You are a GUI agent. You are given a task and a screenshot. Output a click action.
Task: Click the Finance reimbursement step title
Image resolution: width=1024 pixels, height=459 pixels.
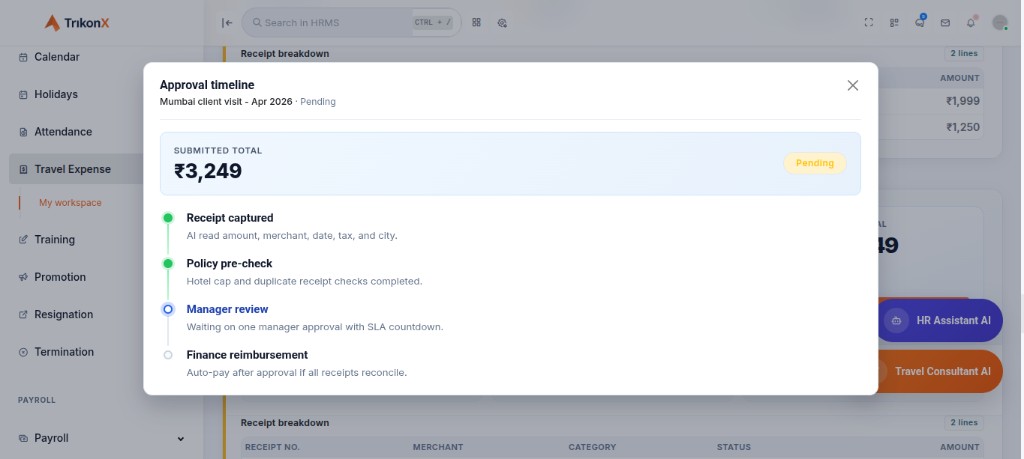pyautogui.click(x=247, y=355)
